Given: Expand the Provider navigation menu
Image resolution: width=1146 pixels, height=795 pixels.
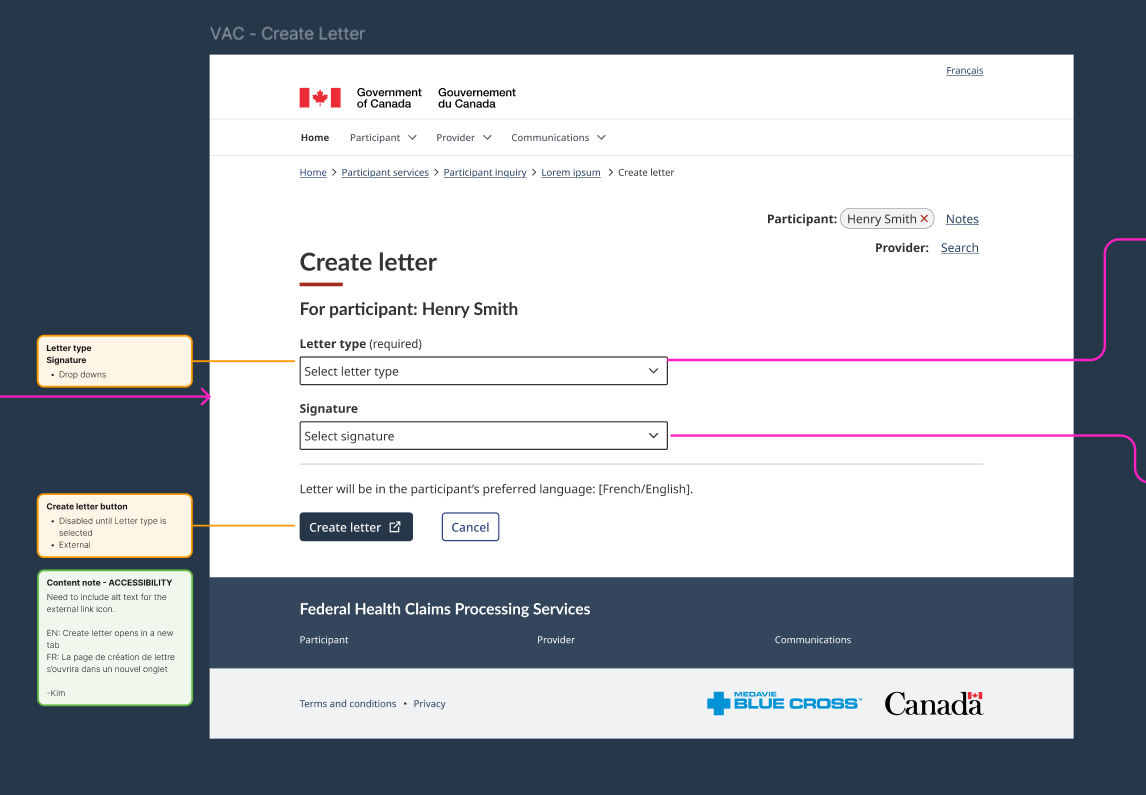Looking at the screenshot, I should (x=463, y=137).
